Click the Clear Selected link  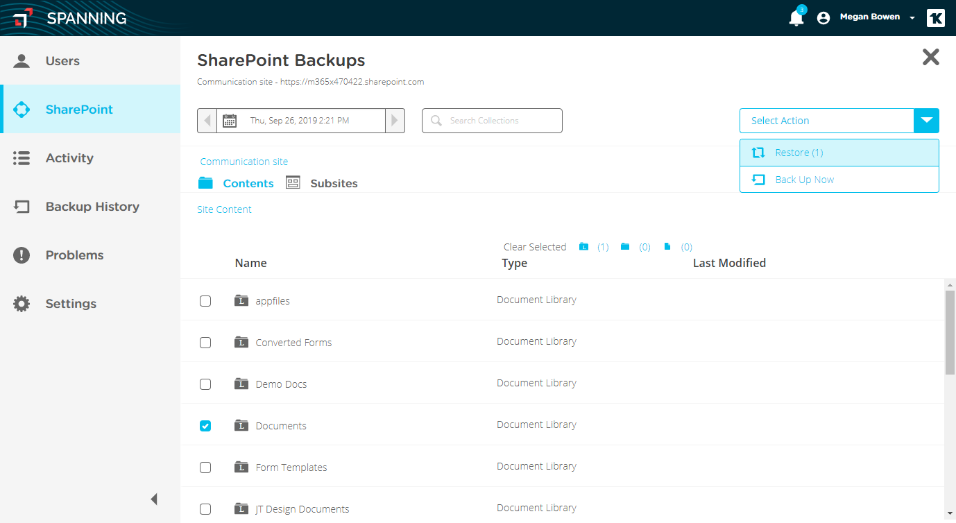535,247
